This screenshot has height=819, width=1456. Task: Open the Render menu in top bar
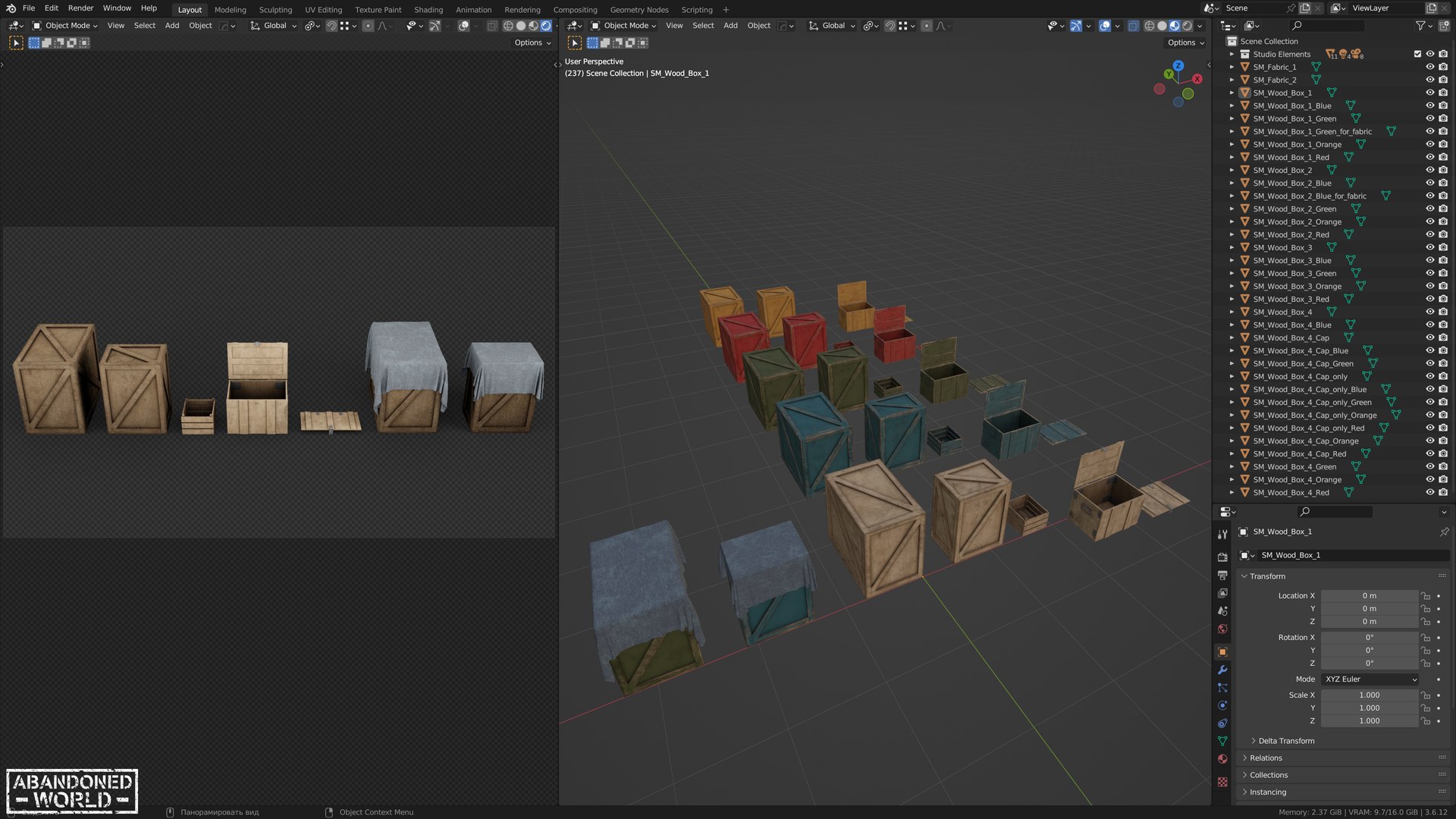(80, 8)
